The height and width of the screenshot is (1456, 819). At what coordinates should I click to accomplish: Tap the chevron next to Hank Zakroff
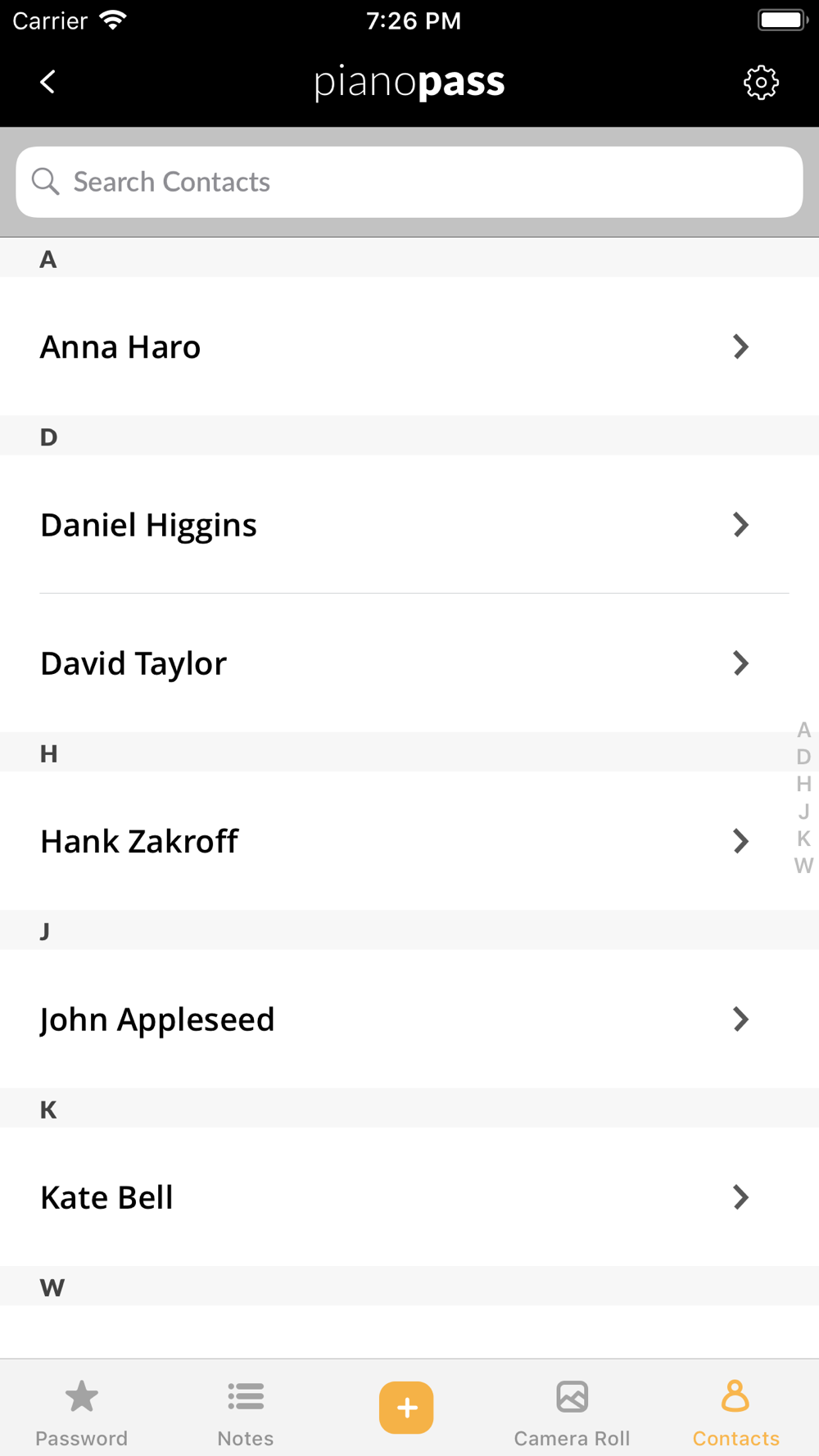pos(740,841)
